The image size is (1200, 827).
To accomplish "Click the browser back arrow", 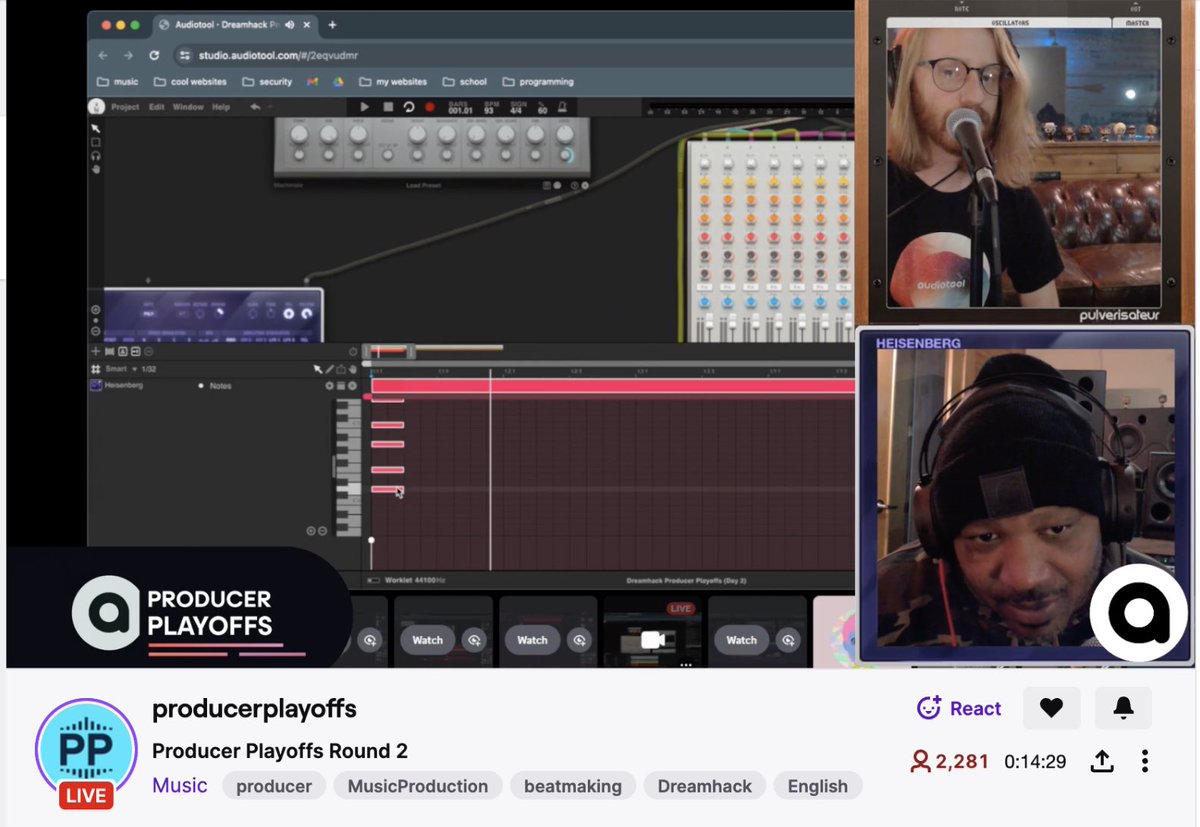I will 103,56.
